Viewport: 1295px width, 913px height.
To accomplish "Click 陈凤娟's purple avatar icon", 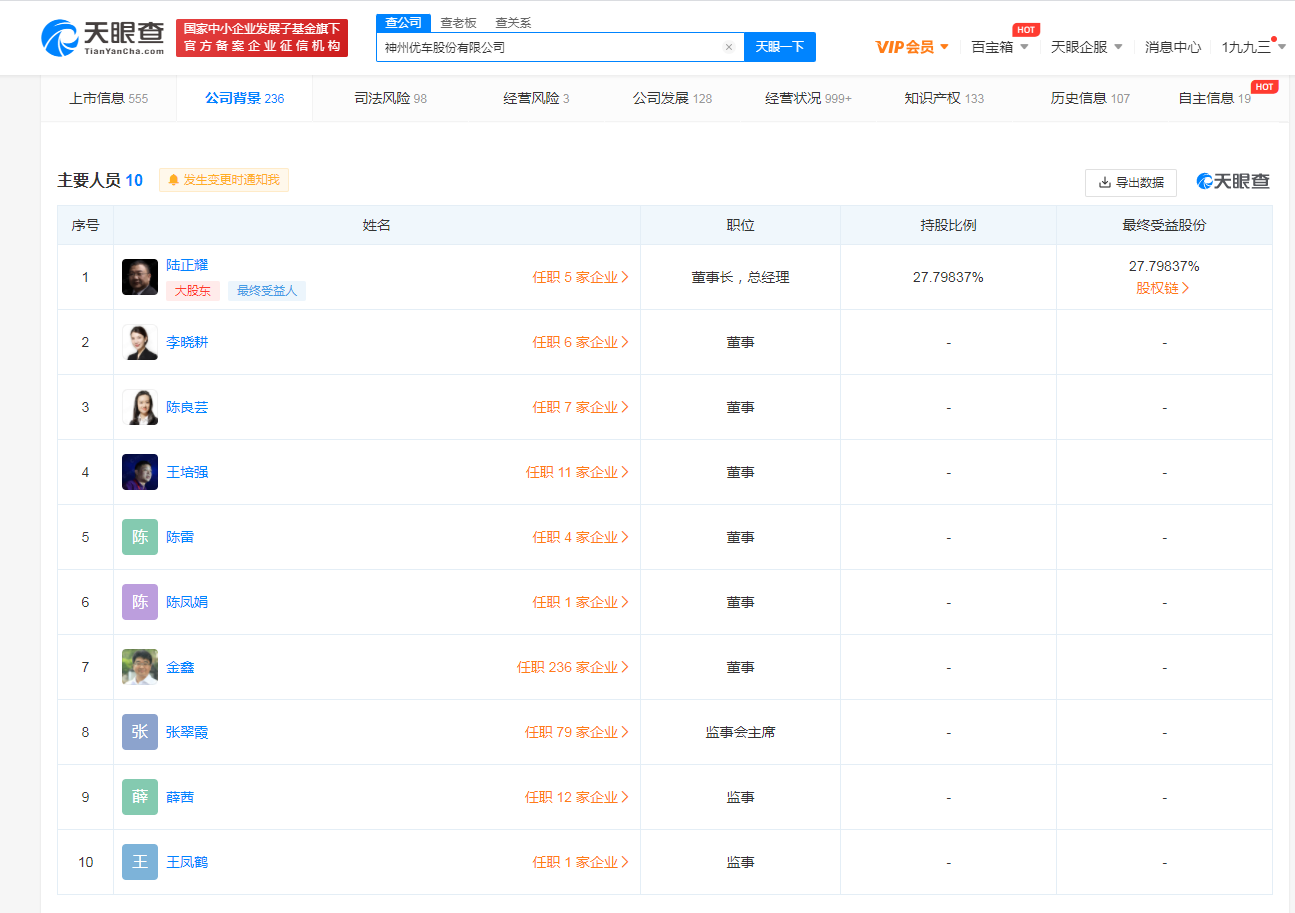I will tap(140, 602).
